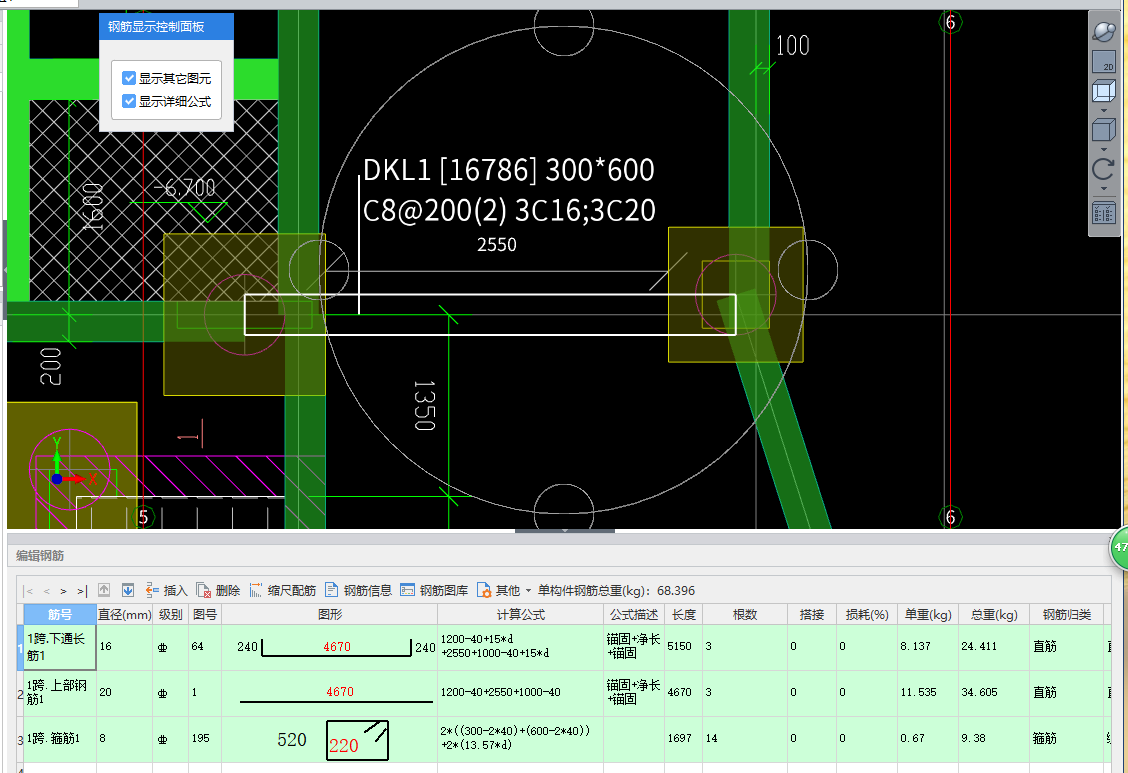1128x773 pixels.
Task: Click the 钢筋归类 column header
Action: pyautogui.click(x=1067, y=614)
